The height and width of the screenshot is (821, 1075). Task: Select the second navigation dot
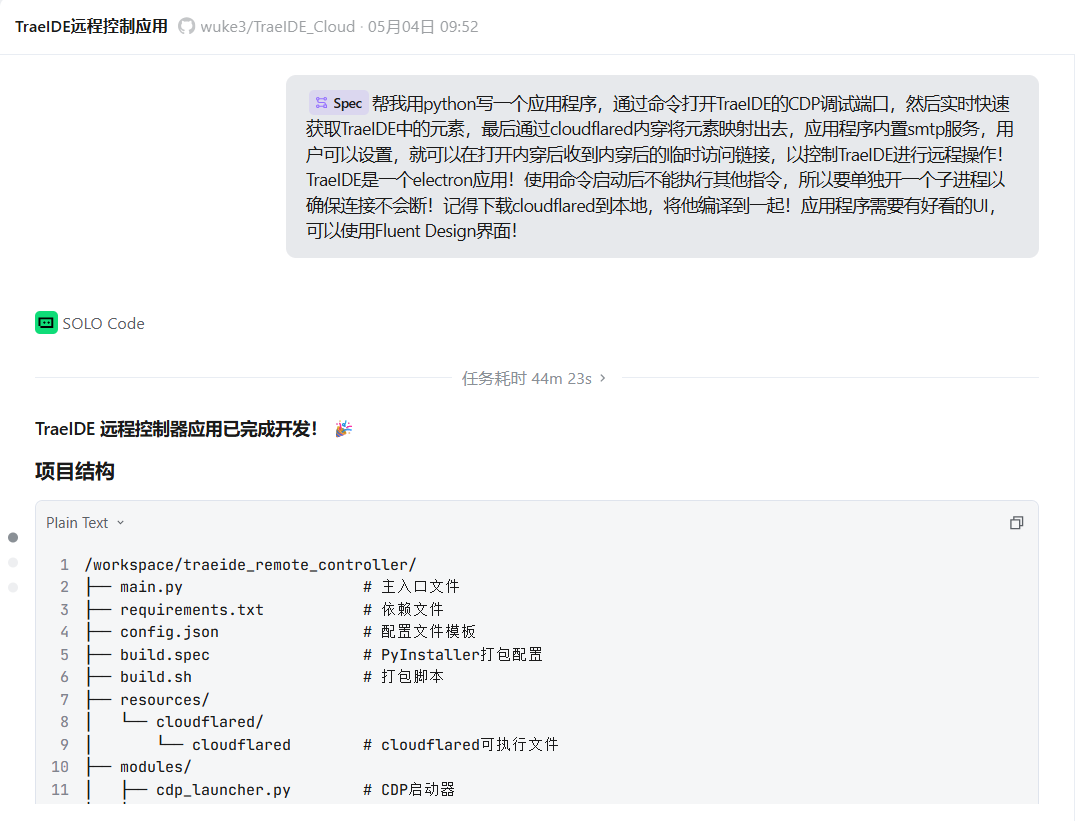click(12, 563)
